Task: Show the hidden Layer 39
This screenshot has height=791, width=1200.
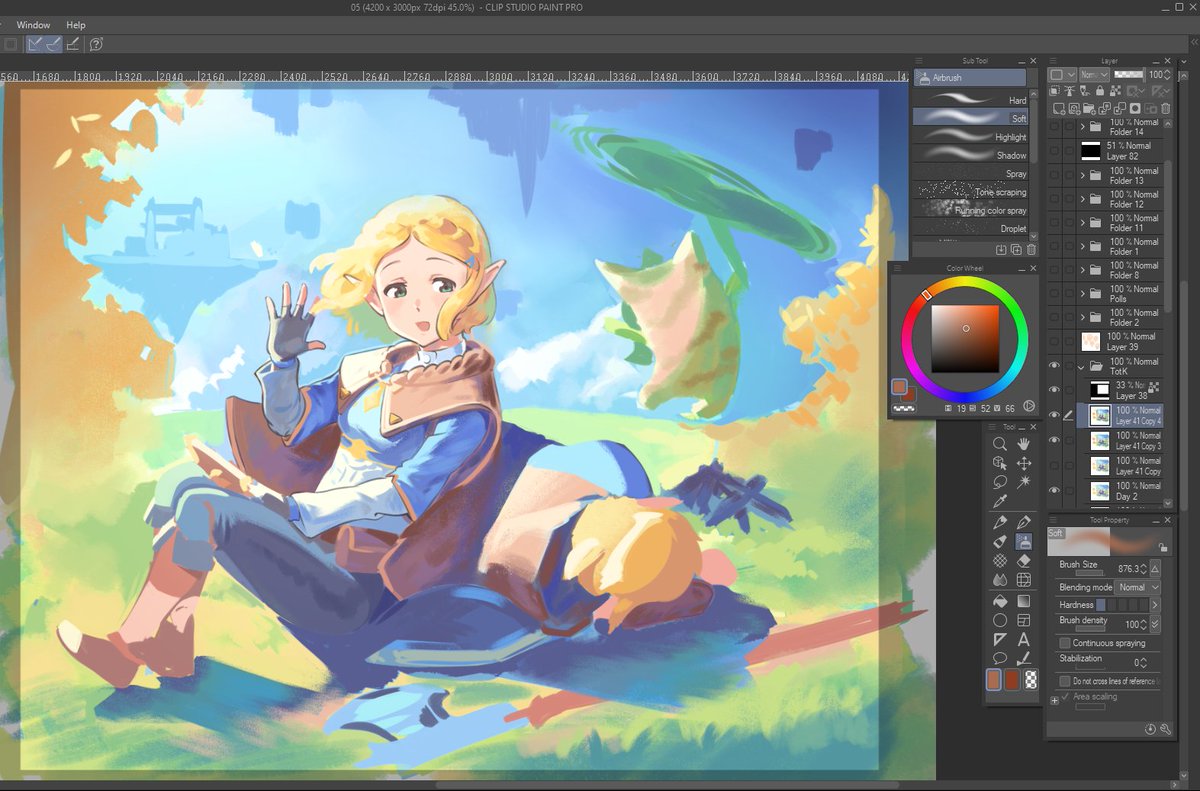Action: coord(1054,341)
